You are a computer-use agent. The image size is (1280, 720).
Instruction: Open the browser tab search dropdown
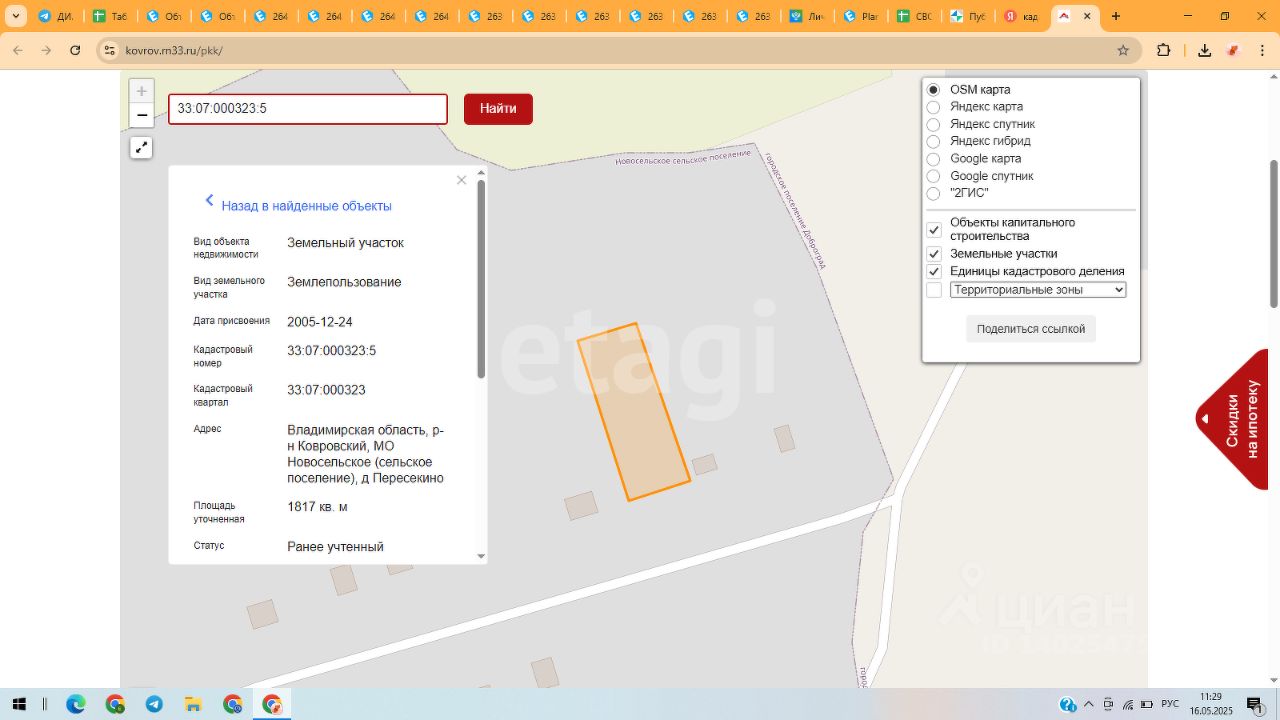tap(15, 16)
